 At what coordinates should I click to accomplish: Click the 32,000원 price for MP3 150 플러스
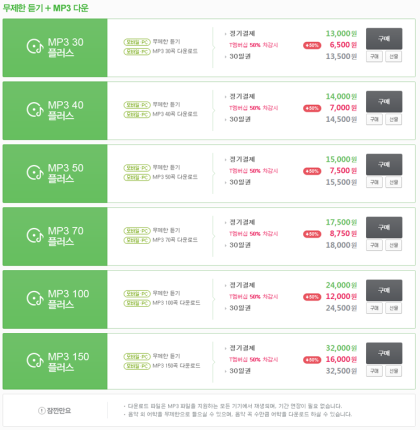tap(341, 348)
